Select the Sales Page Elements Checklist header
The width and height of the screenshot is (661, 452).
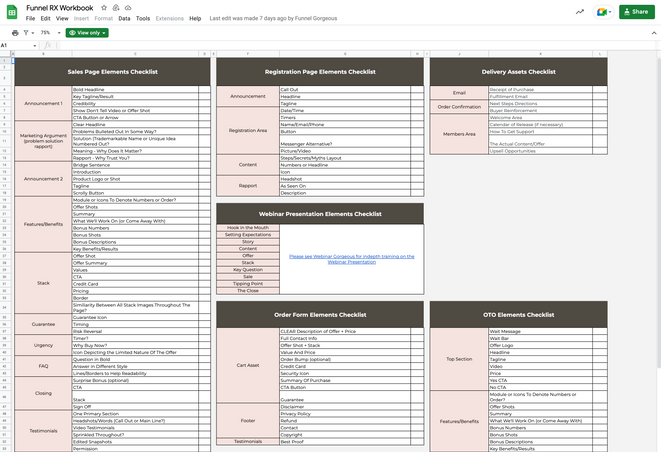pyautogui.click(x=112, y=72)
